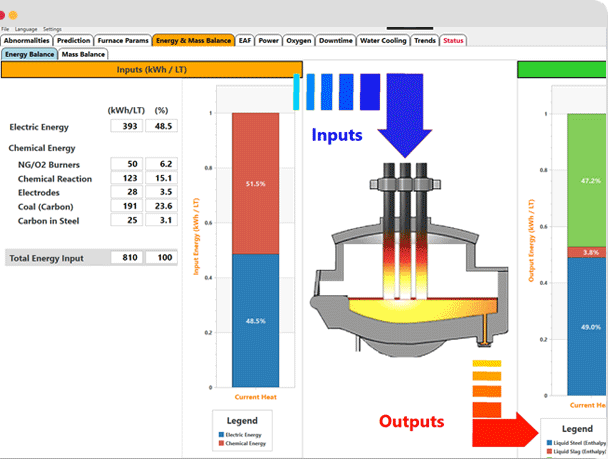Click Electrodes percent 3.5

(162, 192)
